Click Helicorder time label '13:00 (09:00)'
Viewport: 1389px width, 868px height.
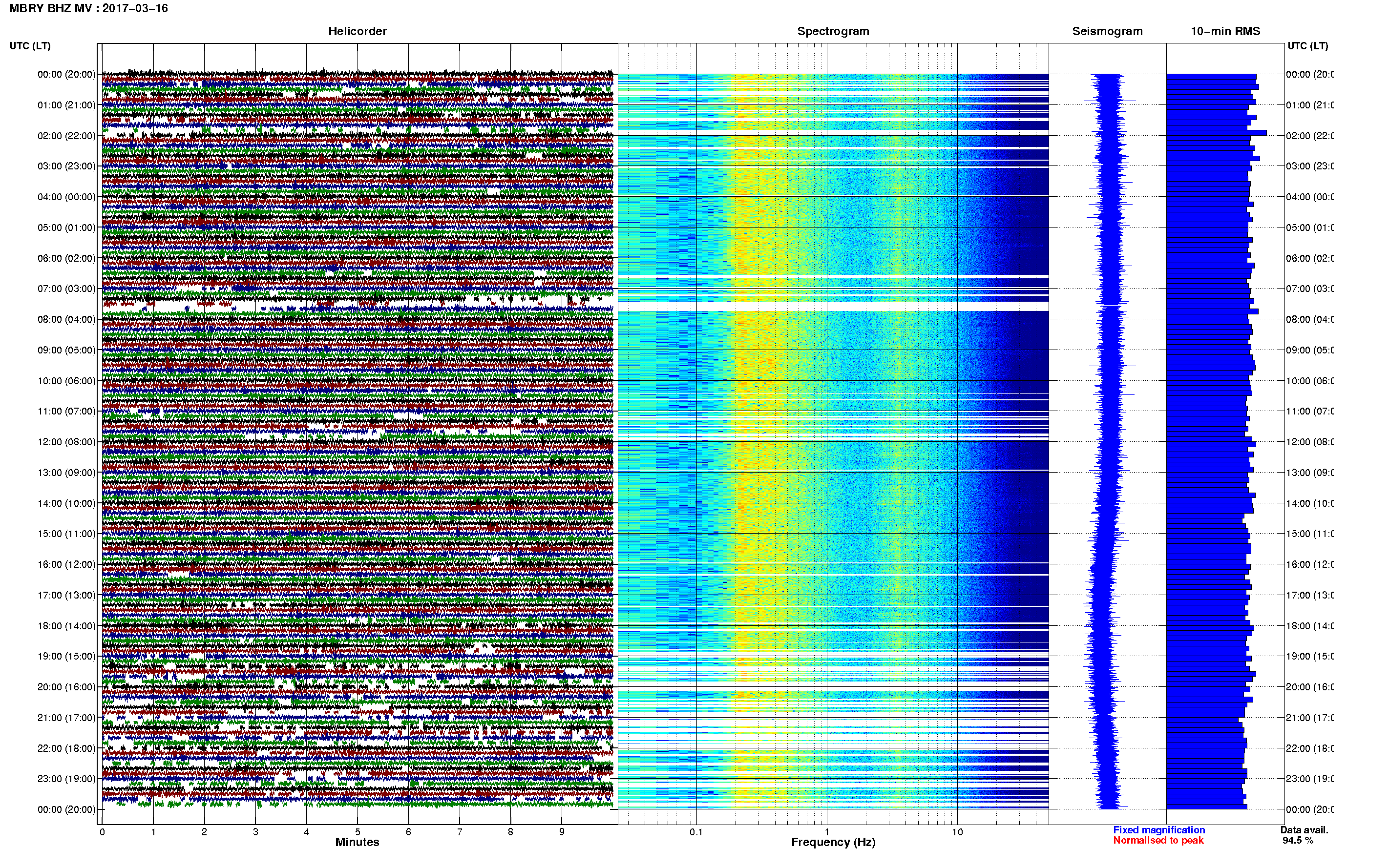click(x=66, y=473)
